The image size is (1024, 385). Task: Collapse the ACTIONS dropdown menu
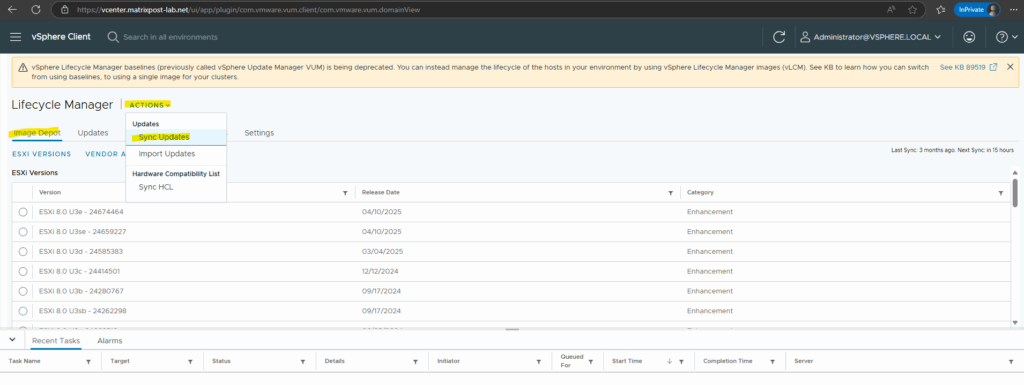pos(150,104)
